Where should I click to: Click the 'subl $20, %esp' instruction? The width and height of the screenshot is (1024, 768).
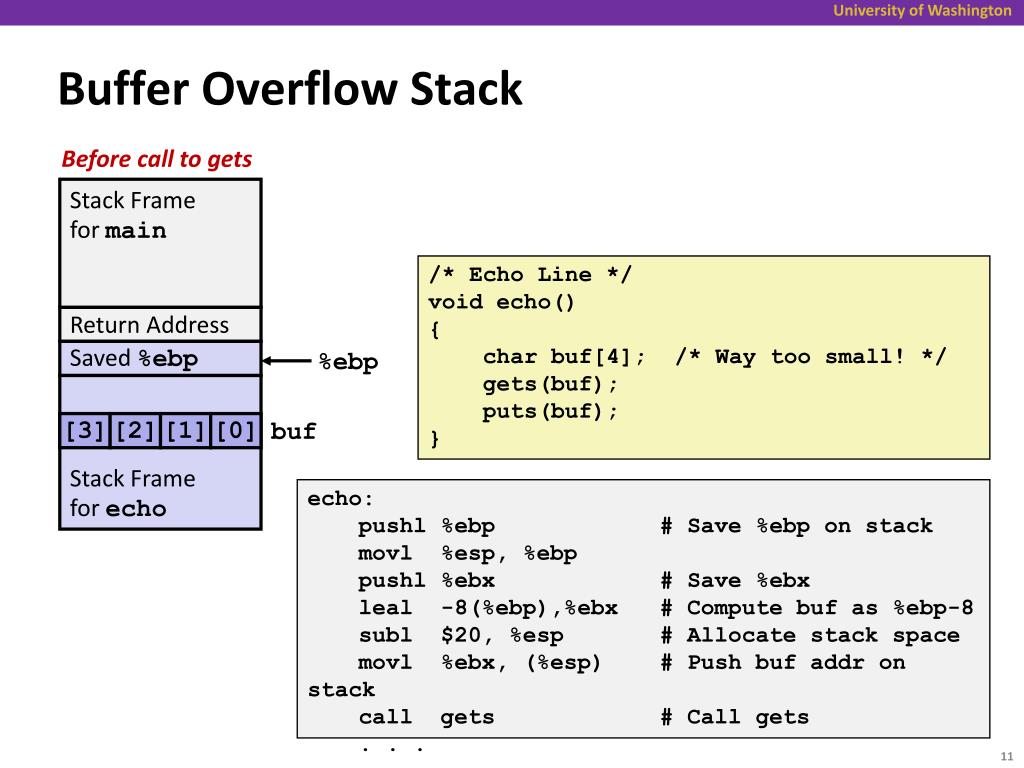pyautogui.click(x=461, y=635)
